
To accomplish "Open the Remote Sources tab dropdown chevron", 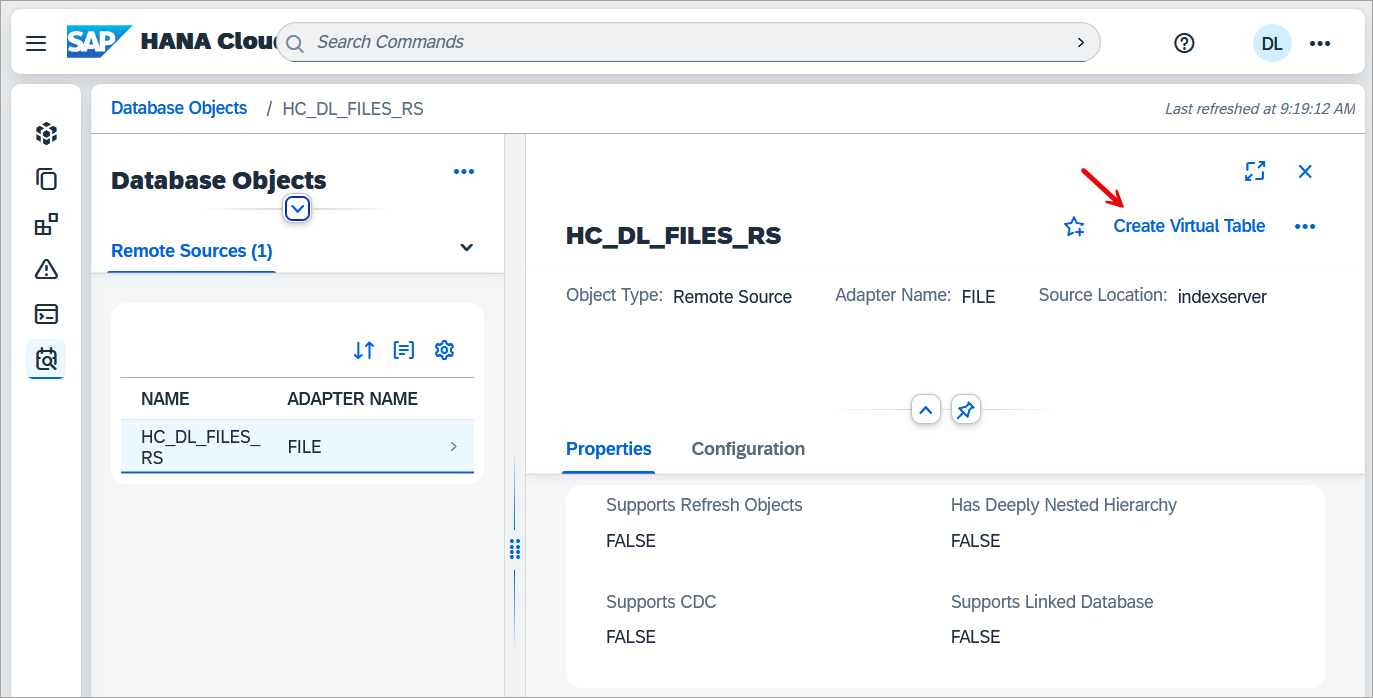I will pos(466,248).
